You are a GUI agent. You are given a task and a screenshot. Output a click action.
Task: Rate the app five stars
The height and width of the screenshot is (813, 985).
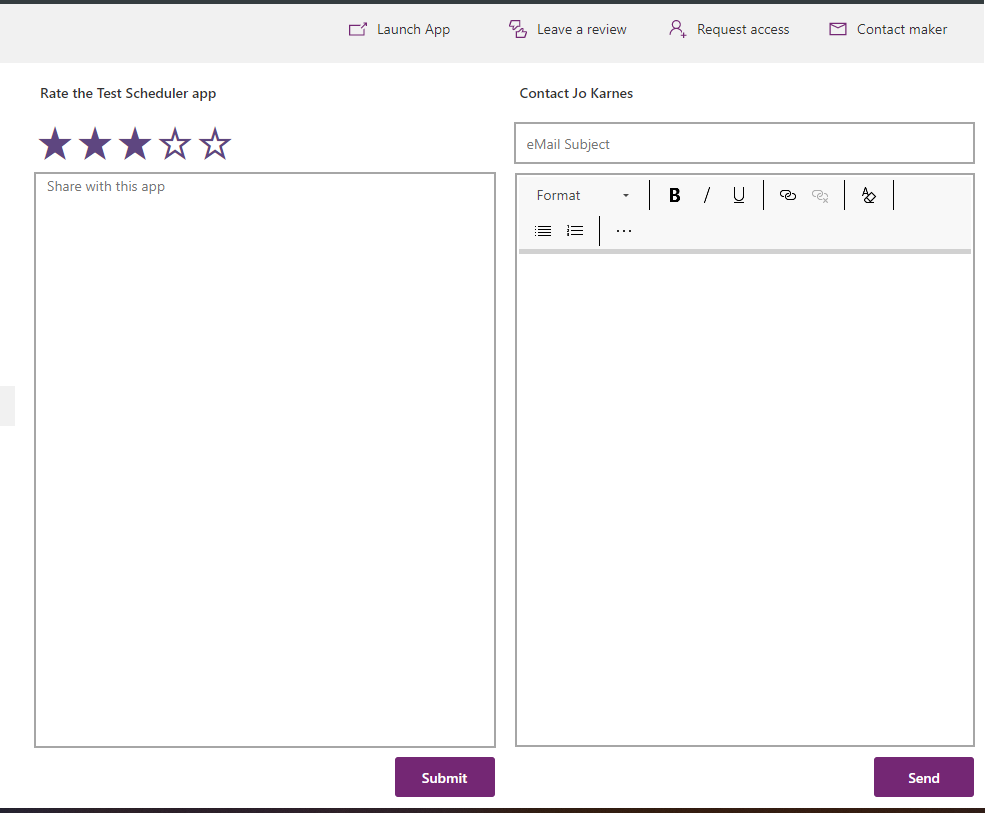coord(215,144)
